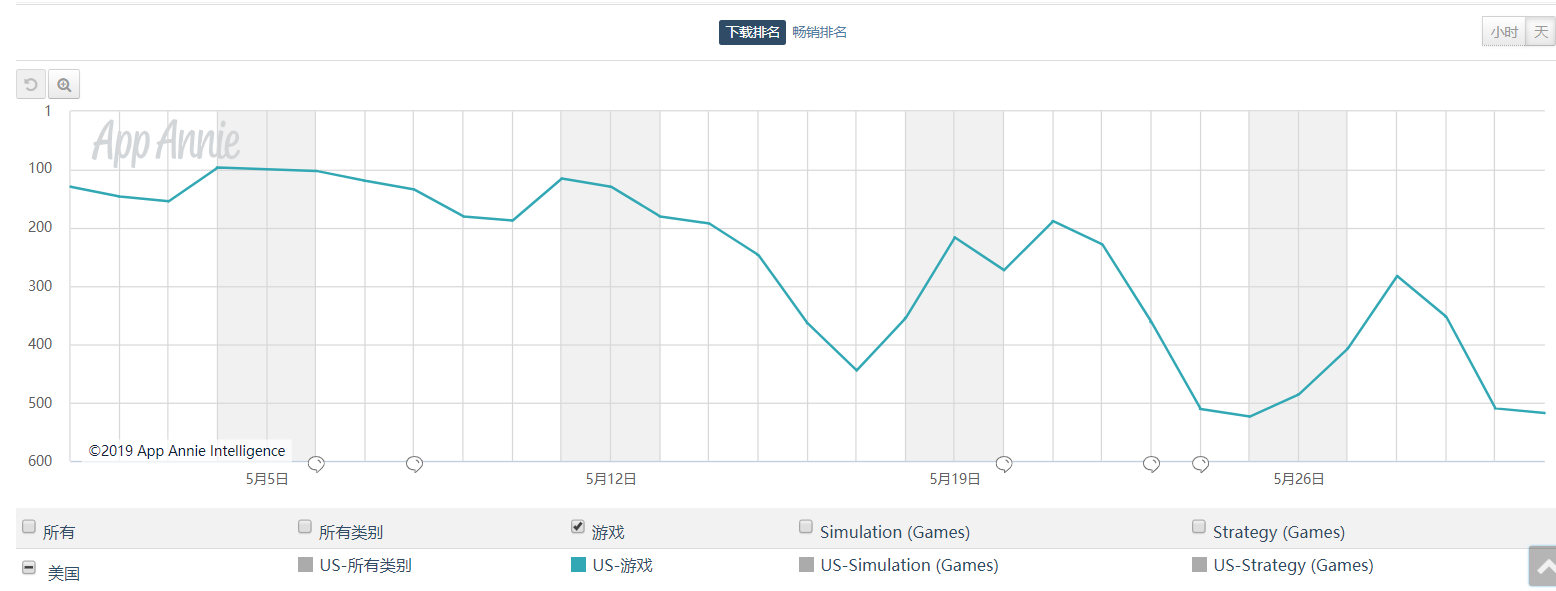
Task: Enable the Simulation (Games) checkbox
Action: point(805,527)
